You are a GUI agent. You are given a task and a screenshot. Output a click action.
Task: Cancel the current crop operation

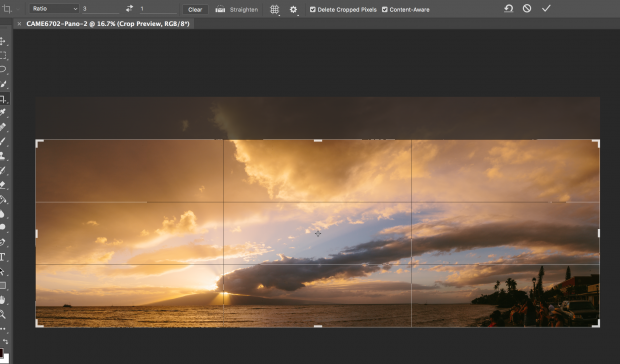[527, 8]
